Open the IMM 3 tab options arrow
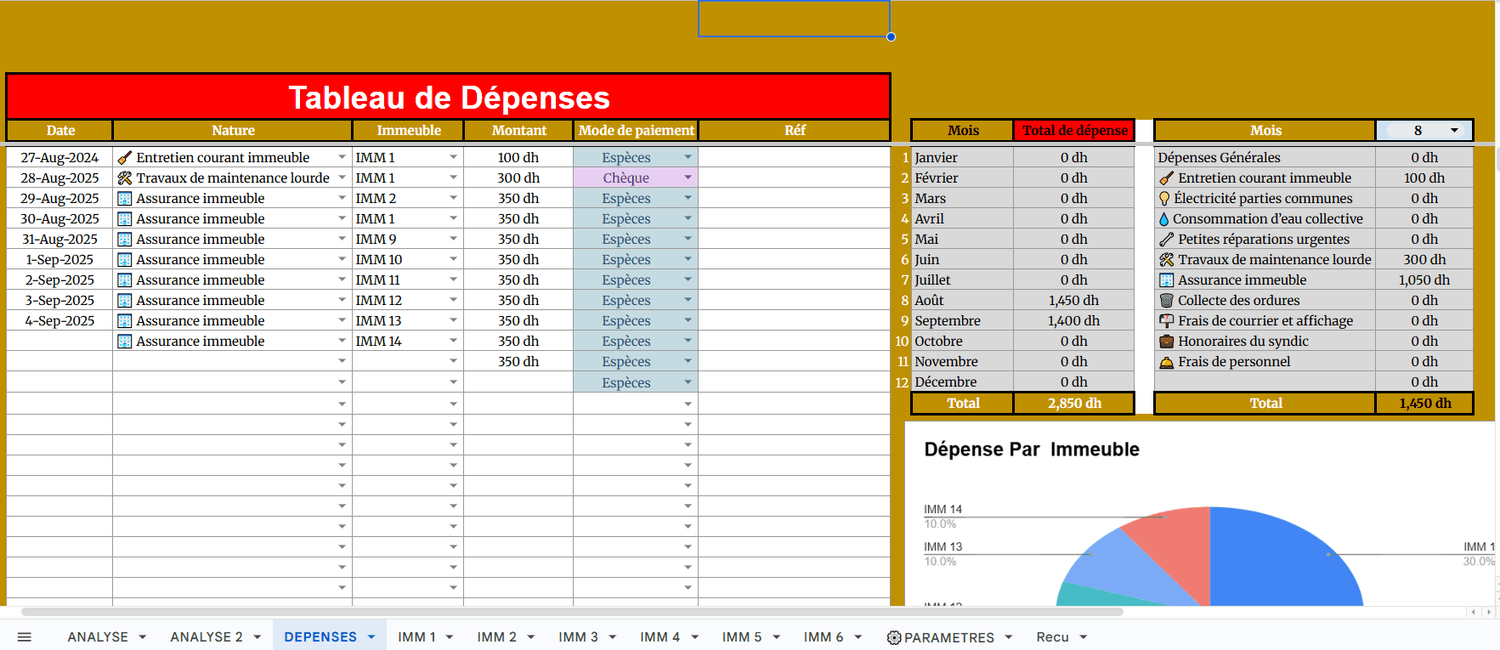 613,637
